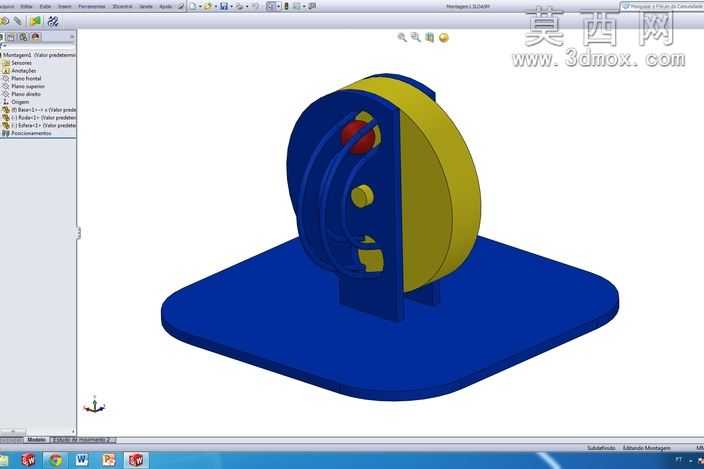
Task: Select the Roda<1> component
Action: [43, 118]
